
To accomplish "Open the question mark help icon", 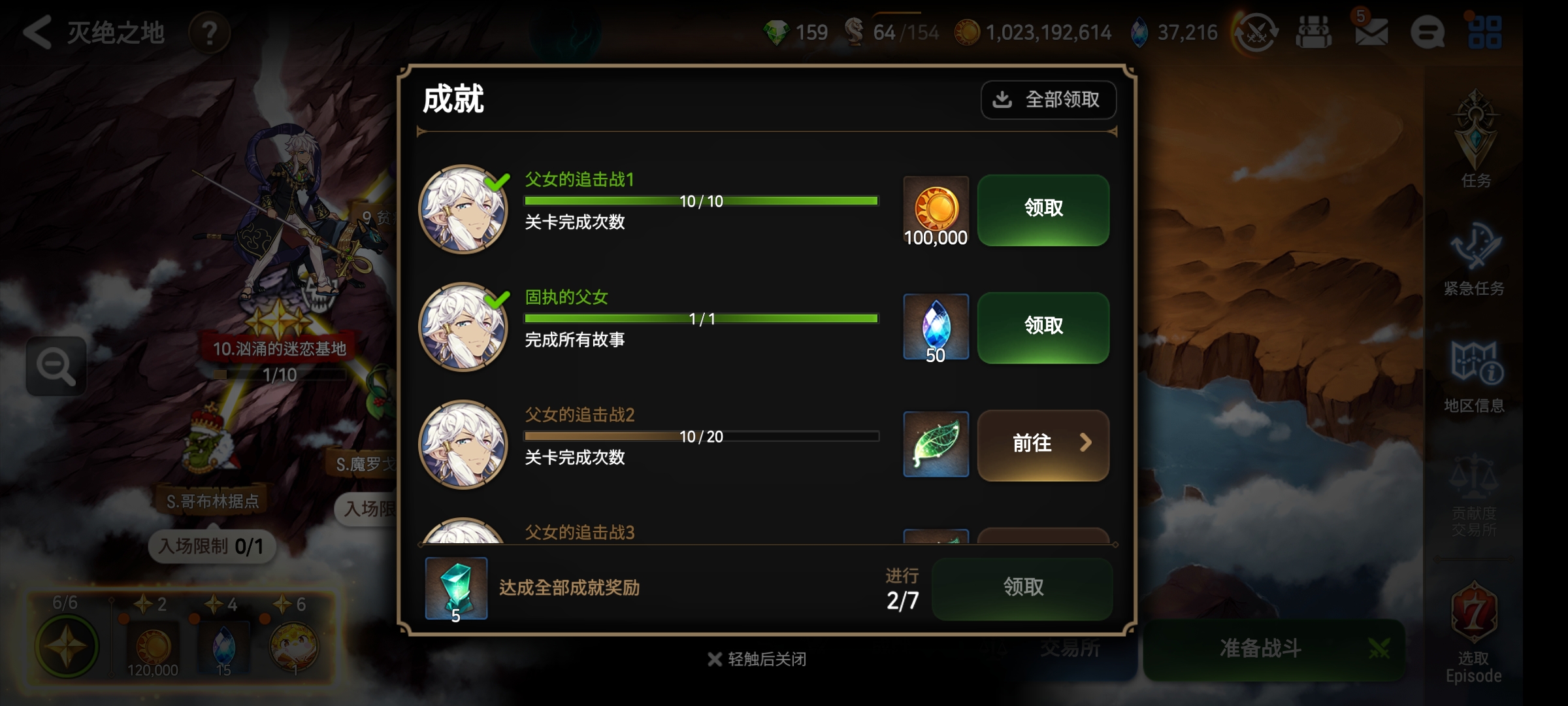I will point(210,33).
